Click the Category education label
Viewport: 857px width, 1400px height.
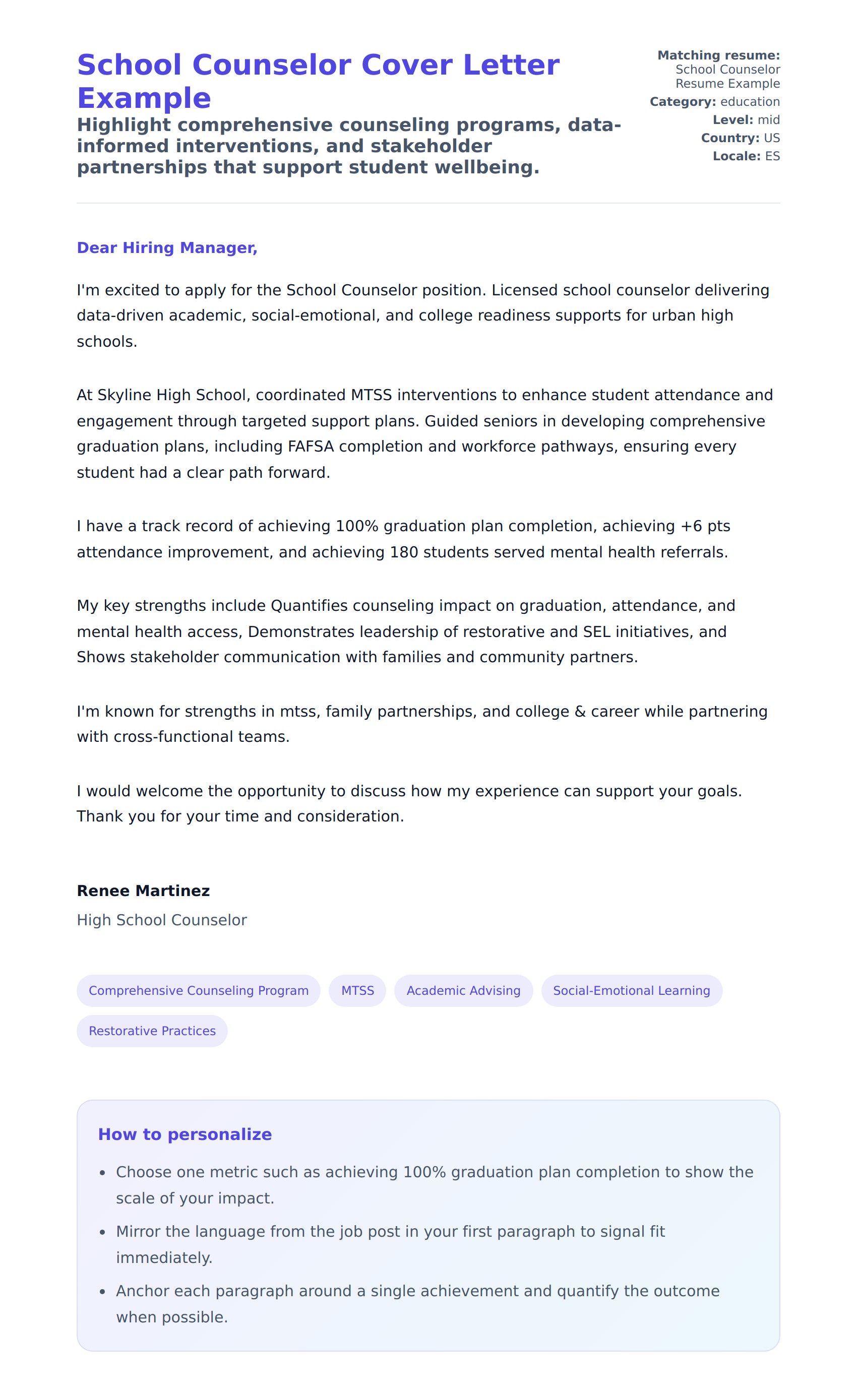tap(714, 102)
